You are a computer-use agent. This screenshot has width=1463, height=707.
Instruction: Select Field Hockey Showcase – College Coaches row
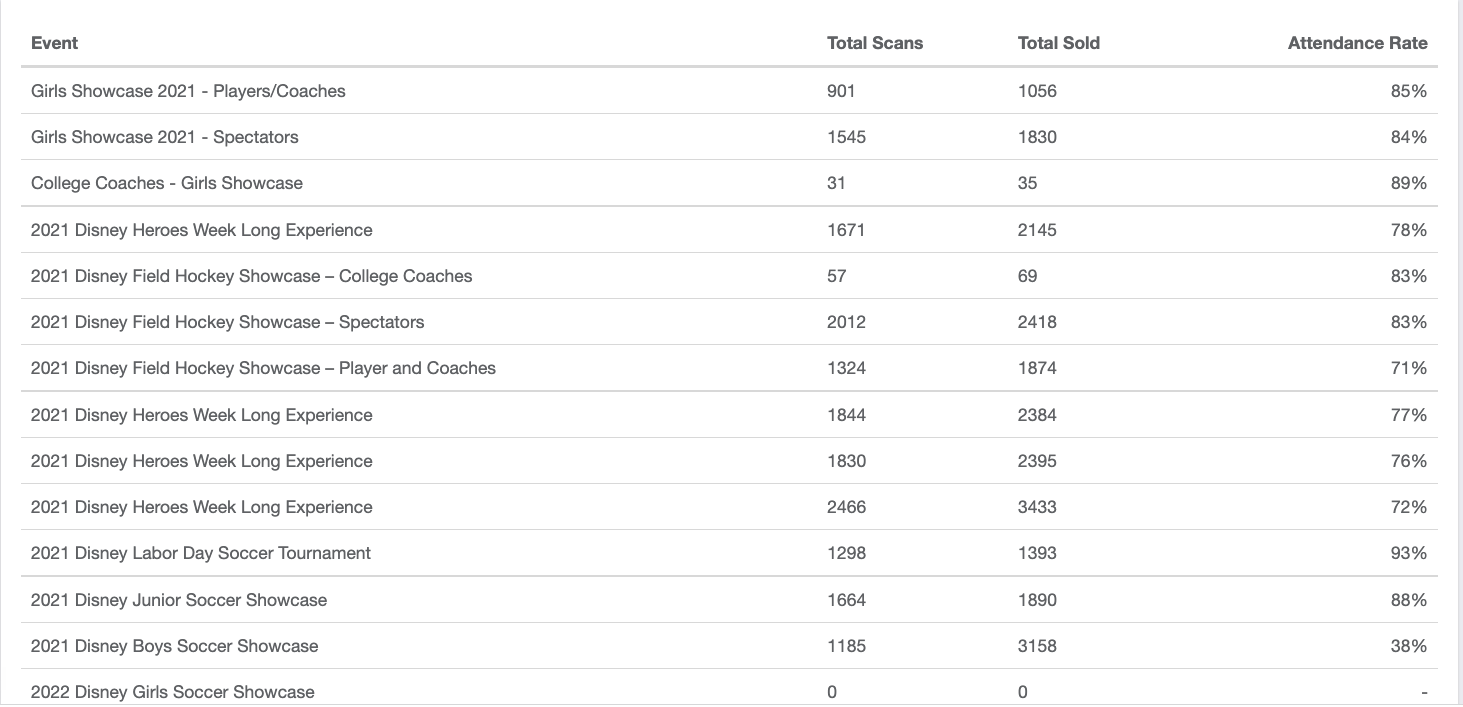pos(729,276)
